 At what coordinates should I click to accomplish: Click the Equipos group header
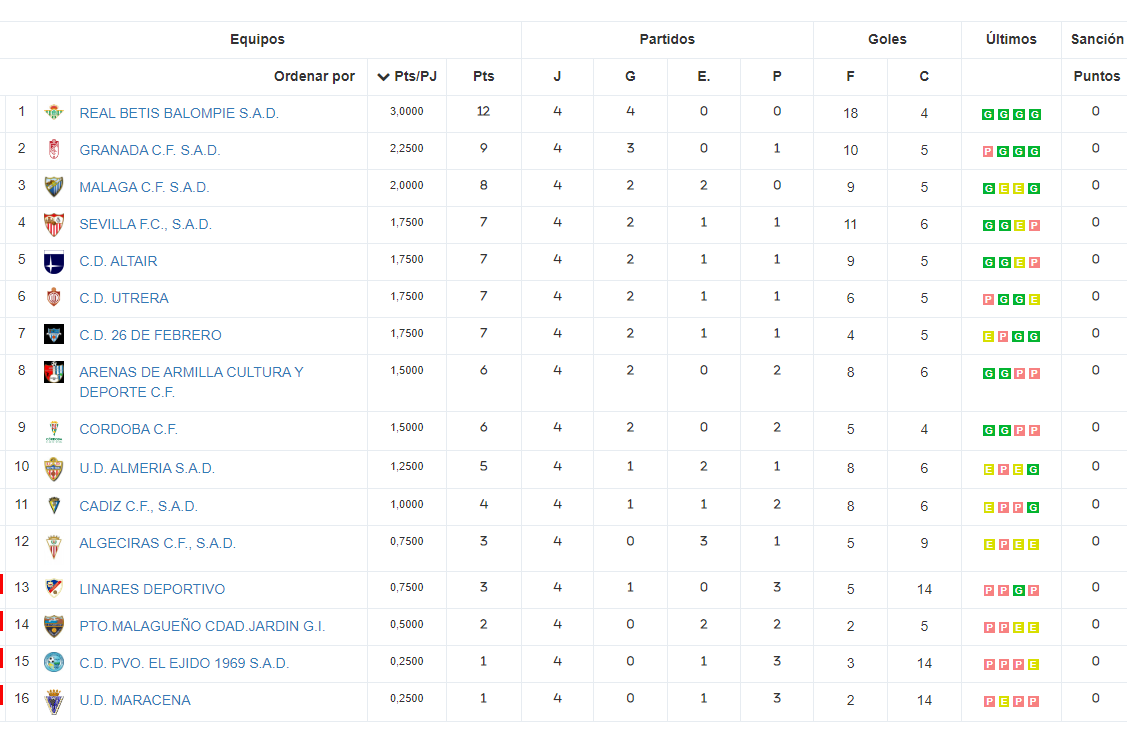[x=257, y=40]
